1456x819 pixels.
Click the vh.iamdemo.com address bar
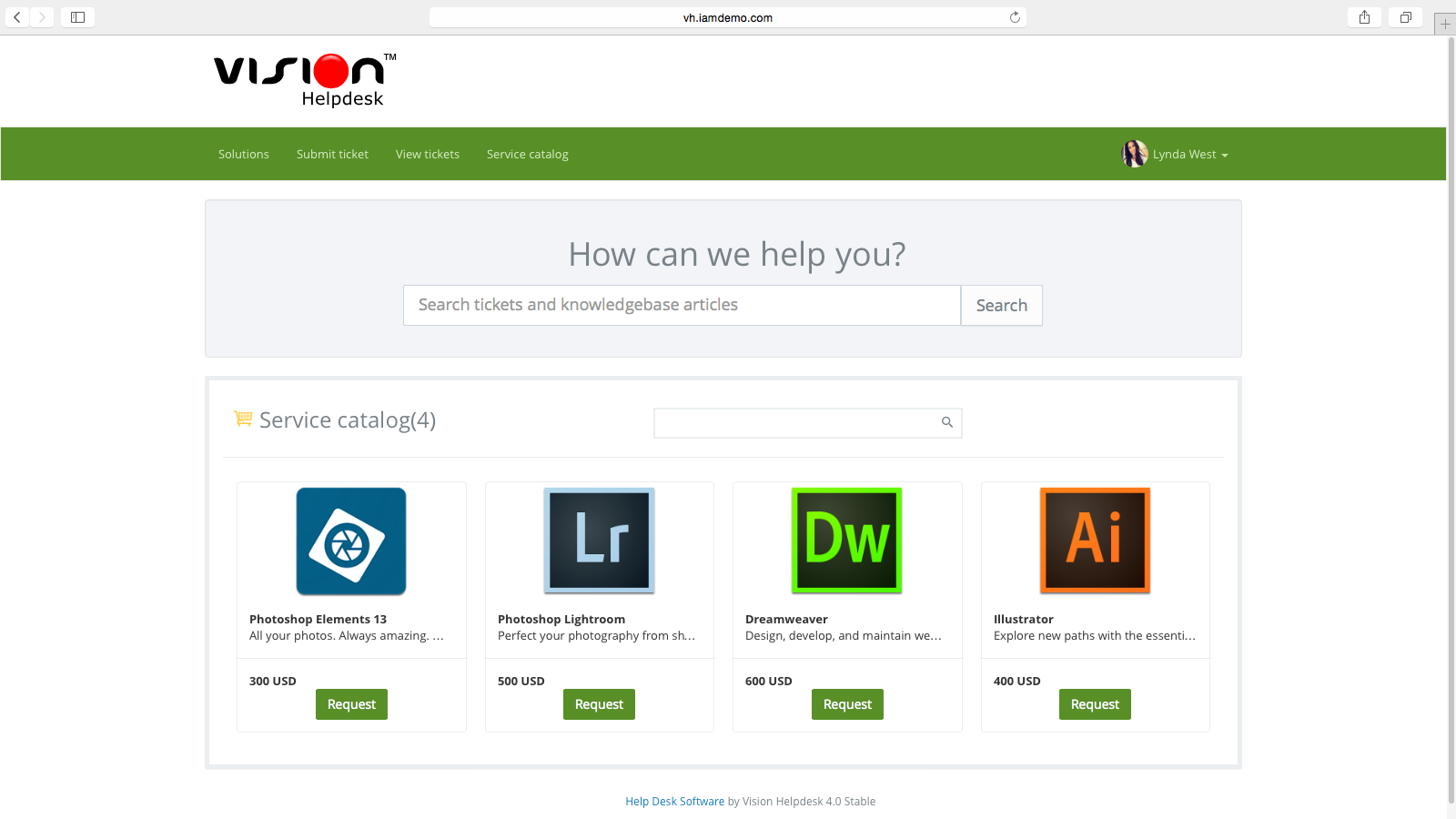tap(728, 17)
